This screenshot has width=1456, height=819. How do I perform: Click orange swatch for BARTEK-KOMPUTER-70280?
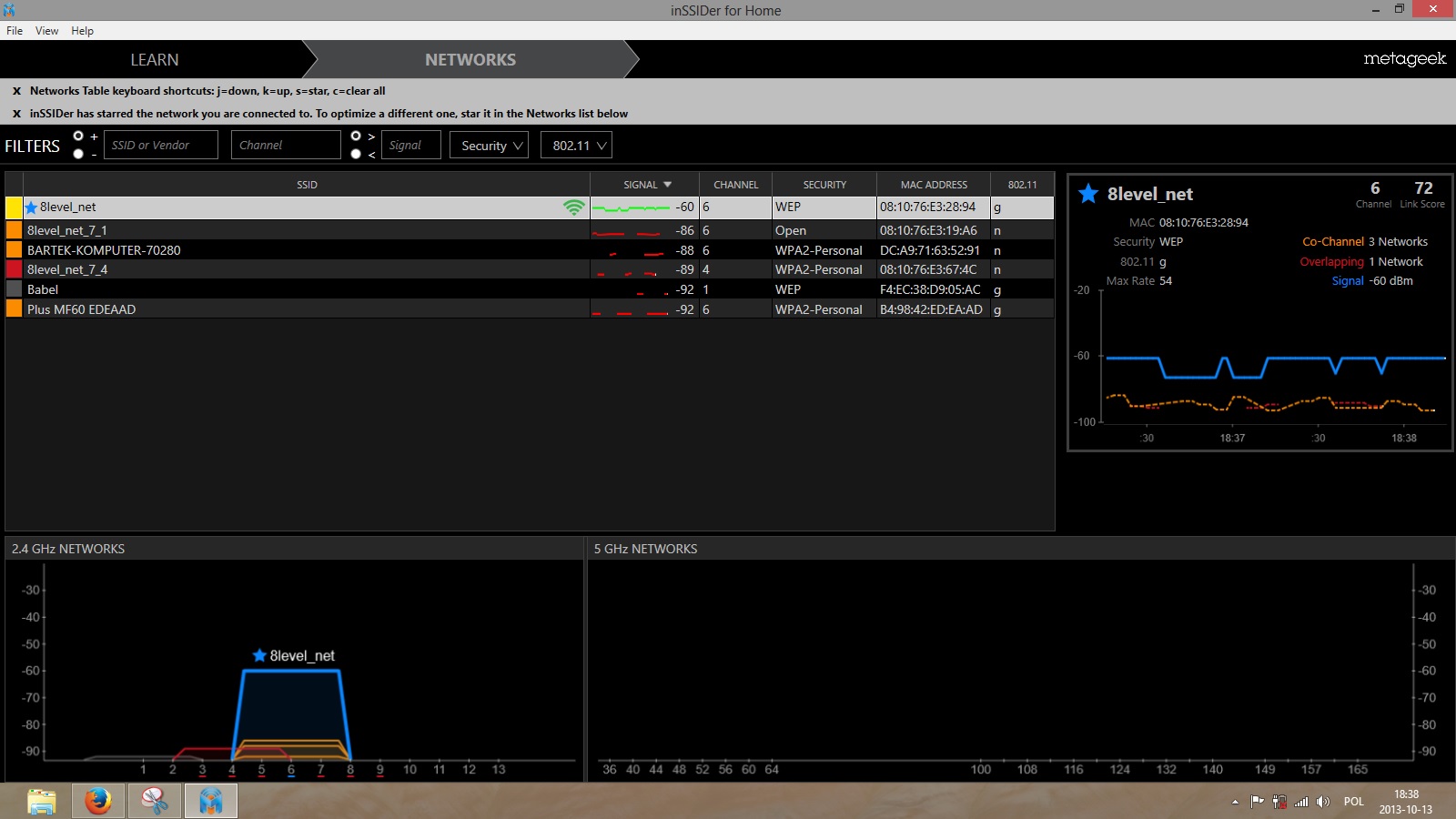pyautogui.click(x=14, y=250)
